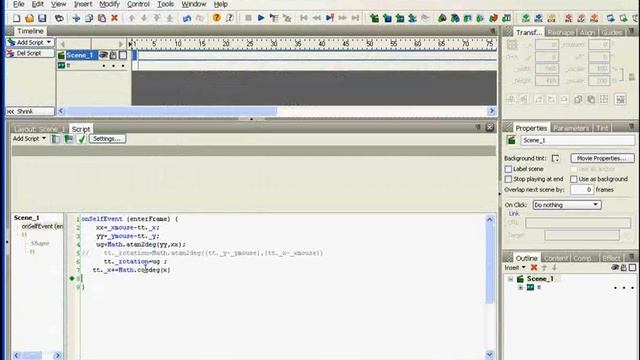Click the Insert Scene green icon

374,18
